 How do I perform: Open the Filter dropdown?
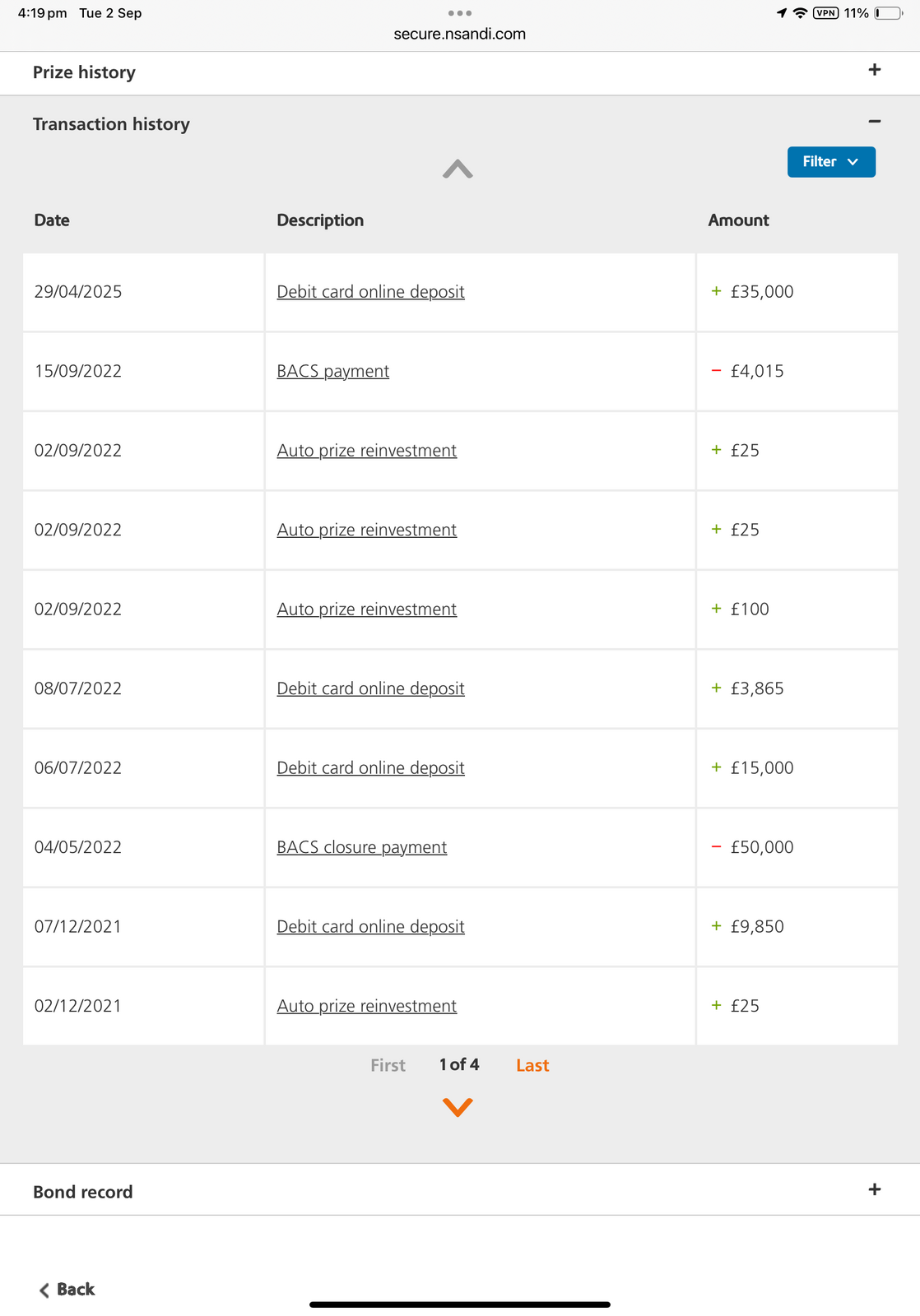click(830, 162)
